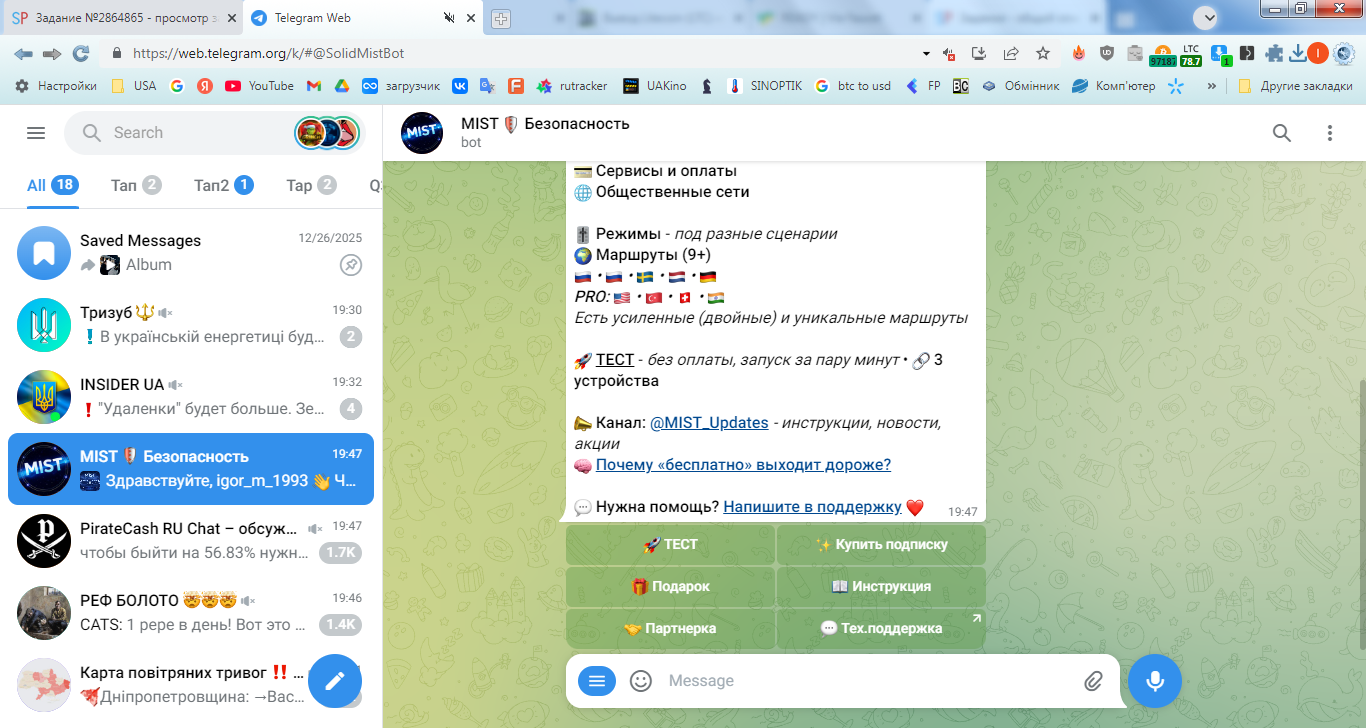Click the underlined ТЕСТ link in the message
Screen dimensions: 1366x728
(x=615, y=360)
